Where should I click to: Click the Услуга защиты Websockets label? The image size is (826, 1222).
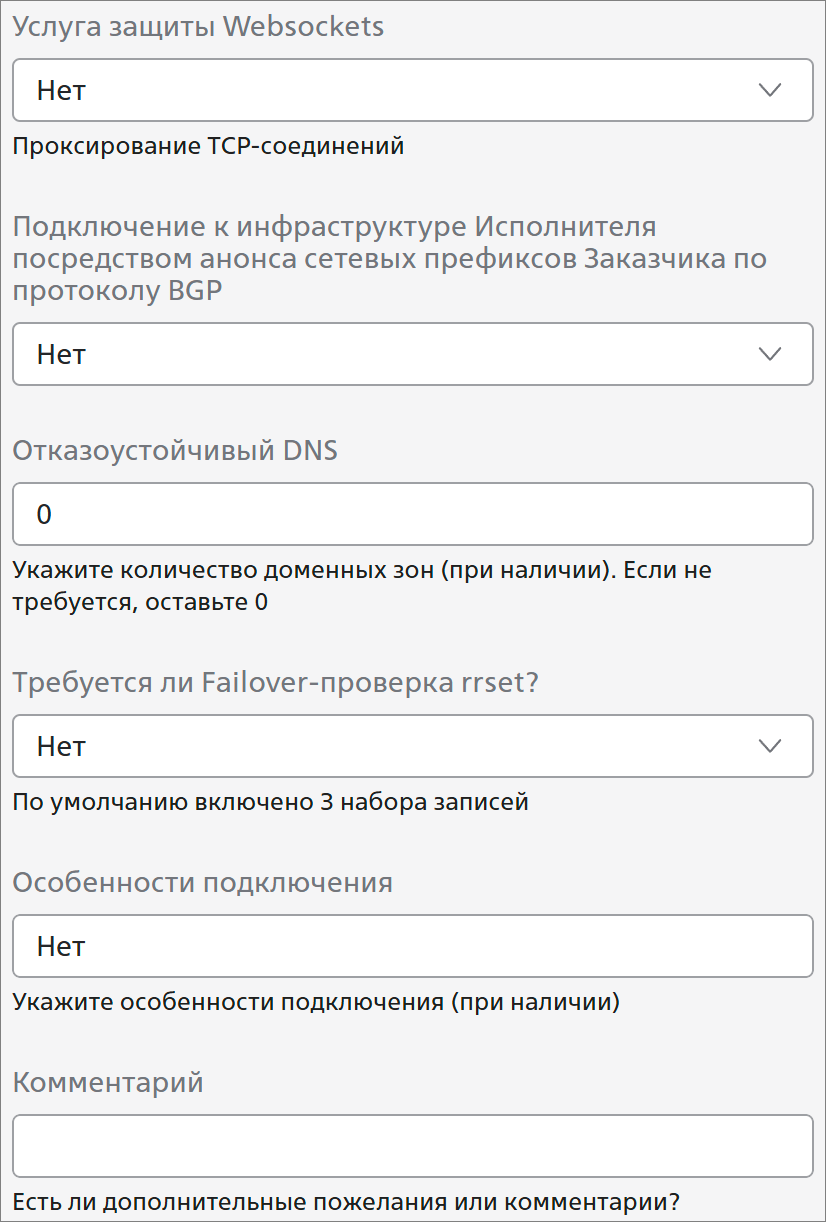click(198, 27)
